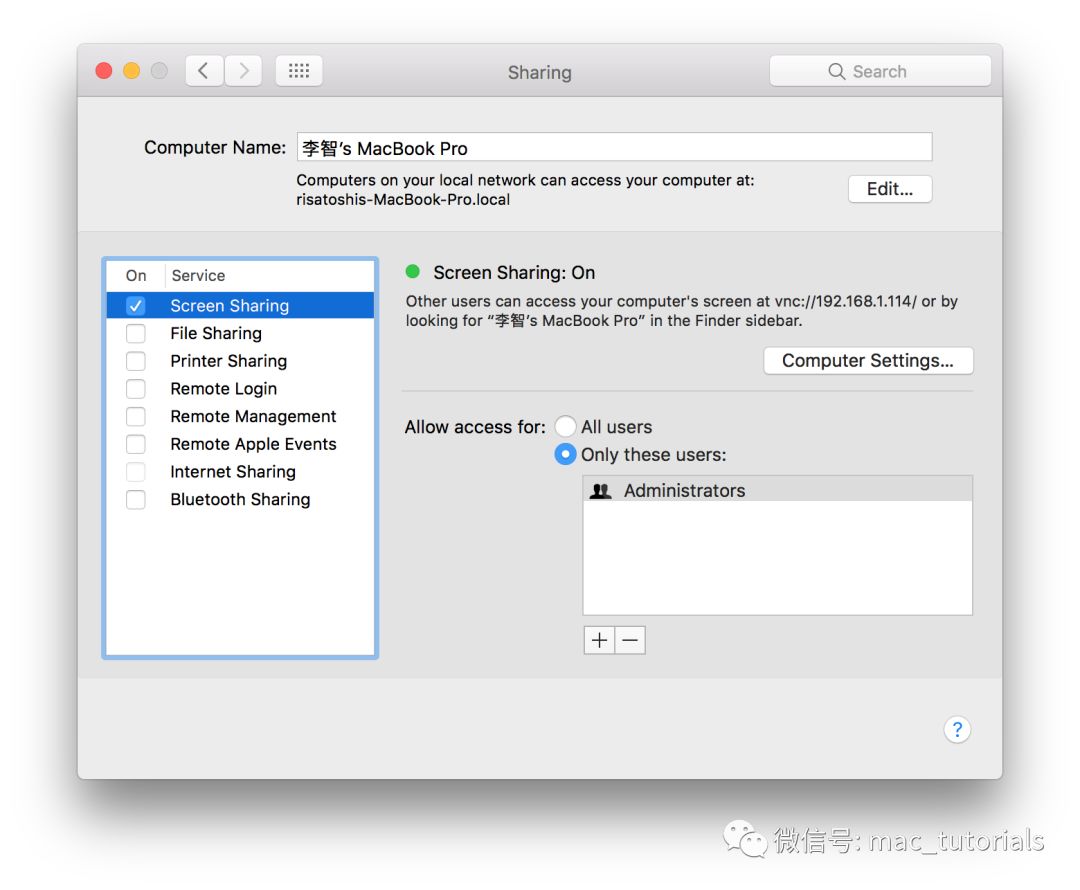The height and width of the screenshot is (890, 1080).
Task: Choose Only these users radio button
Action: point(565,454)
